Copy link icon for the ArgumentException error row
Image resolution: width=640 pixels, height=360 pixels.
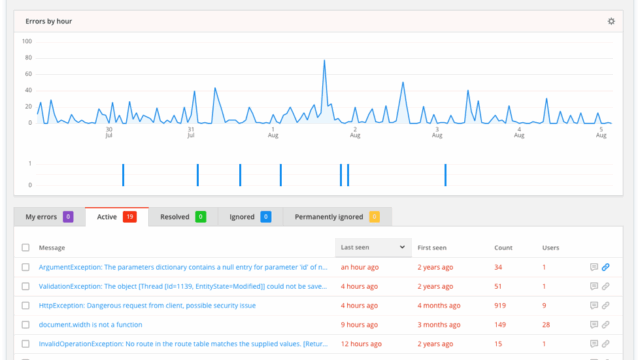point(606,267)
